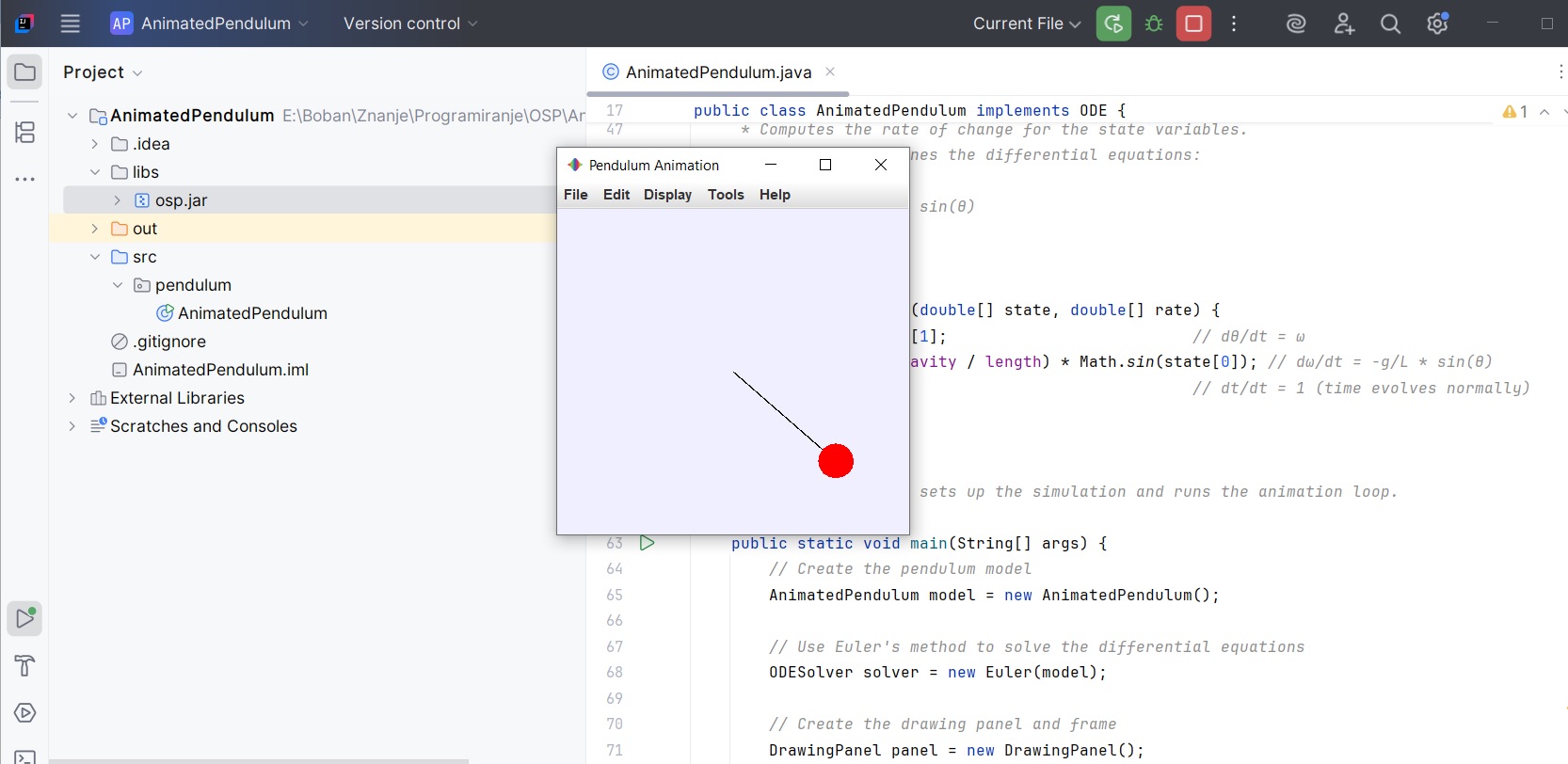This screenshot has width=1568, height=764.
Task: Open More tool windows ellipsis
Action: [25, 179]
